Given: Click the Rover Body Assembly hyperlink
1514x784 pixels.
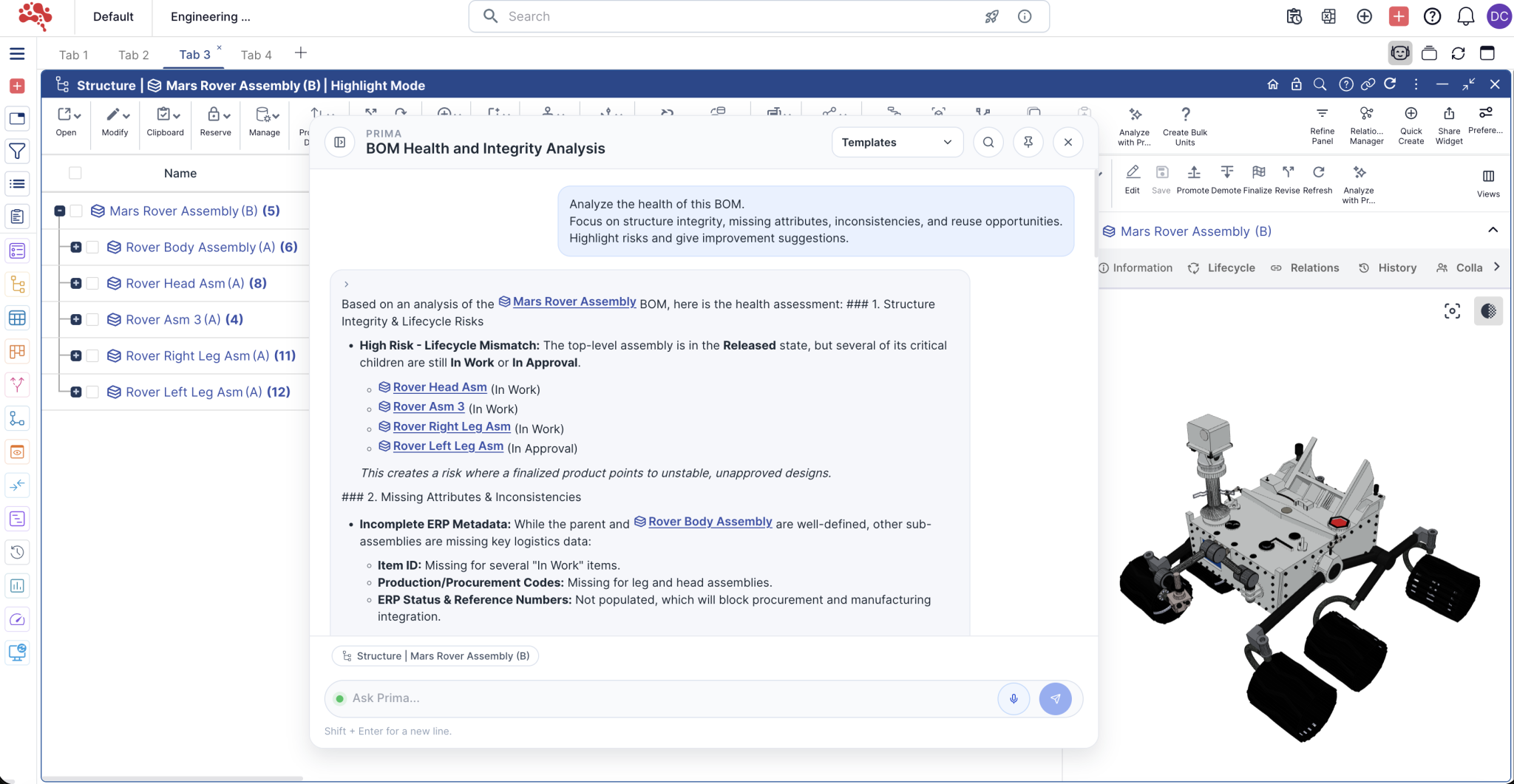Looking at the screenshot, I should click(x=710, y=522).
